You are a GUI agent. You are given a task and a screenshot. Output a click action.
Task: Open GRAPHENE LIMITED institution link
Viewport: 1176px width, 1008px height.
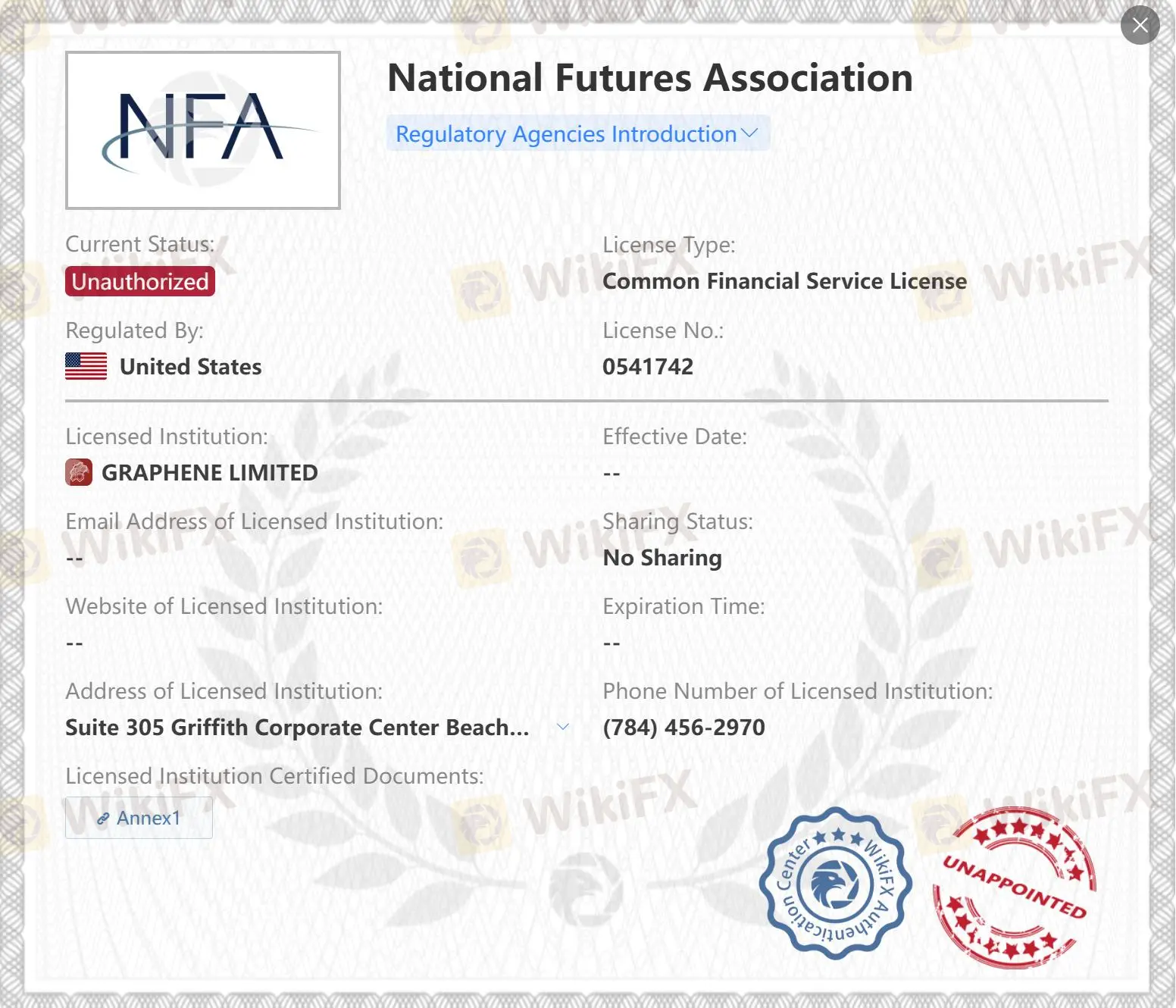pyautogui.click(x=210, y=472)
